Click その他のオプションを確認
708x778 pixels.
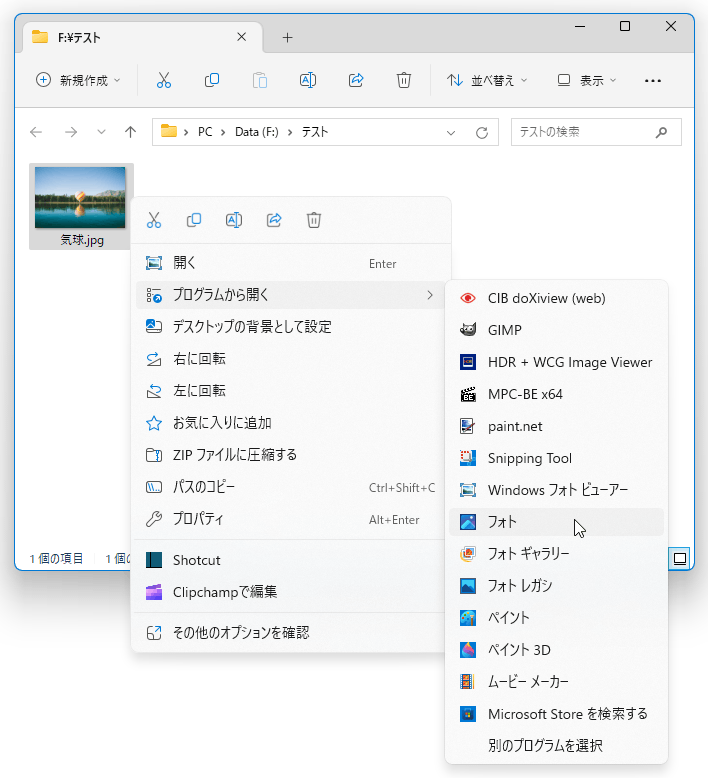click(x=291, y=633)
